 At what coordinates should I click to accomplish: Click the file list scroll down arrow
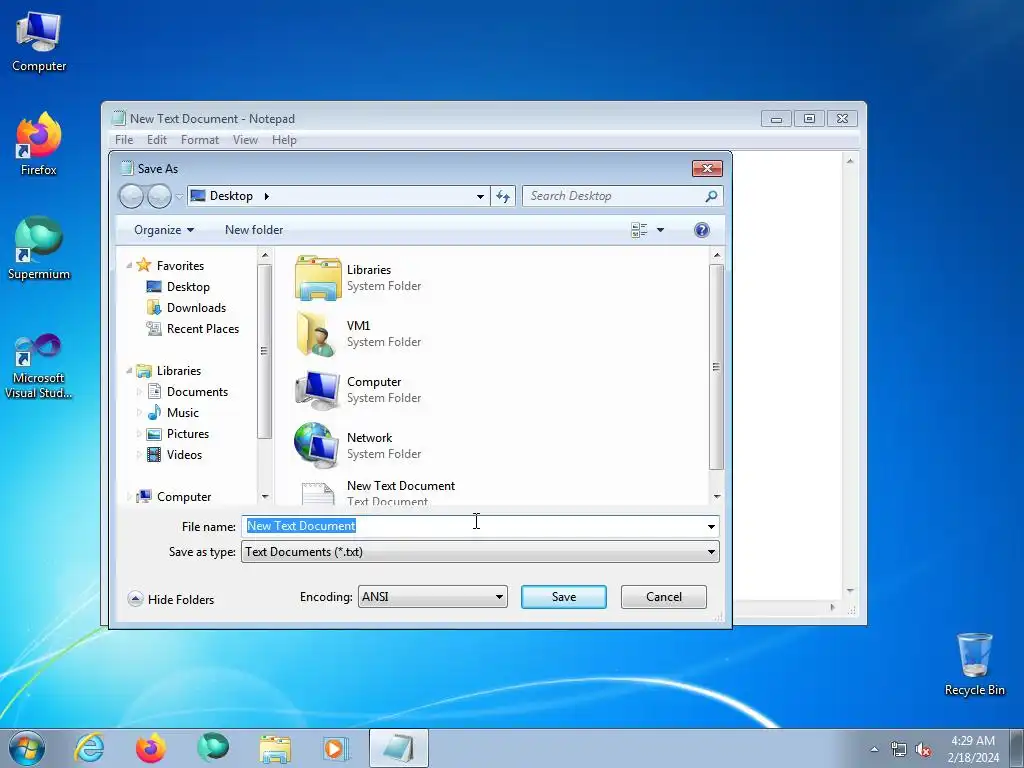point(717,497)
